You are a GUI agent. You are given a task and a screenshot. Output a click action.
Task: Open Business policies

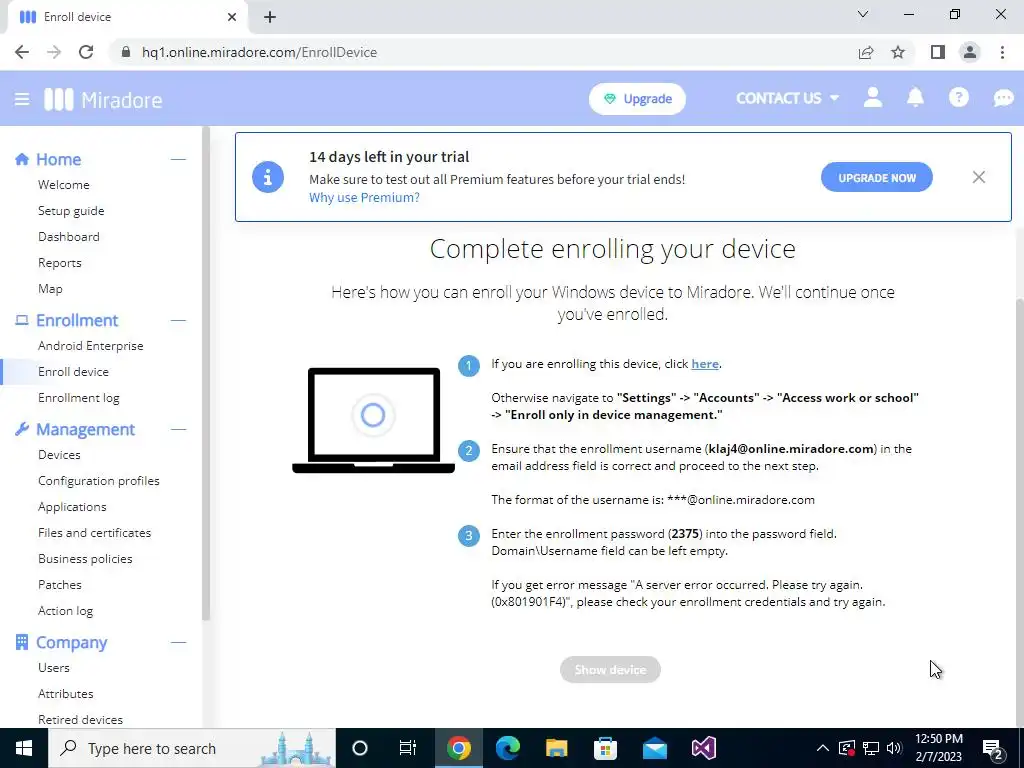point(85,559)
